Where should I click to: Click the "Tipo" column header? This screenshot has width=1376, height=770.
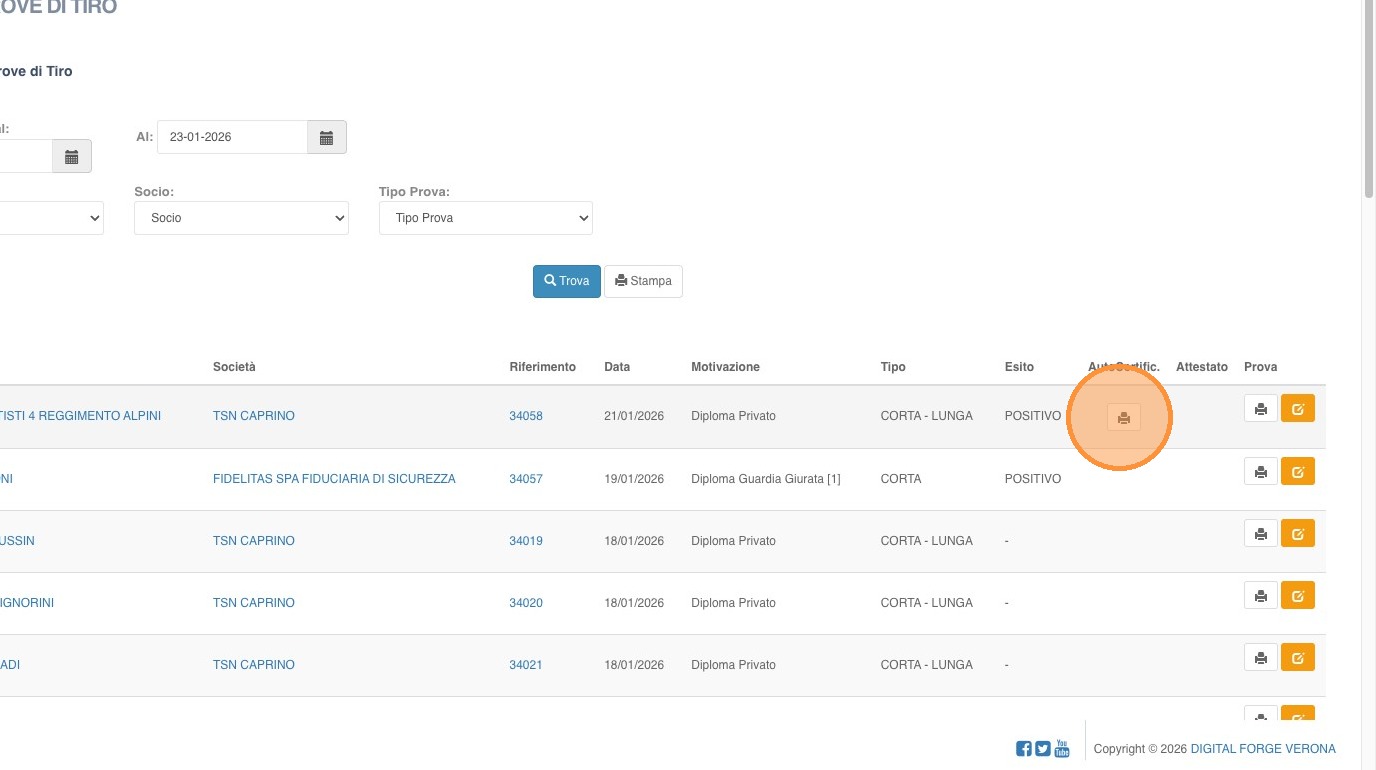point(893,367)
